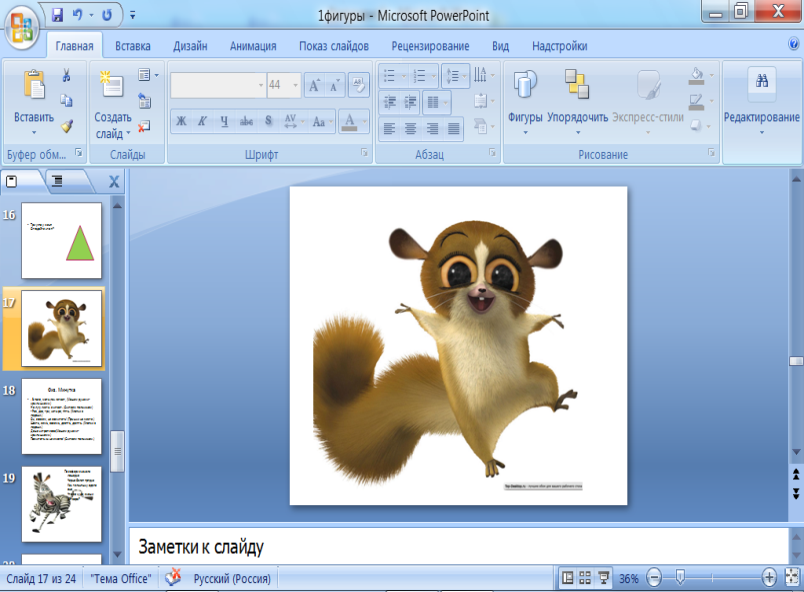
Task: Open the Align Text vertical options
Action: 484,100
